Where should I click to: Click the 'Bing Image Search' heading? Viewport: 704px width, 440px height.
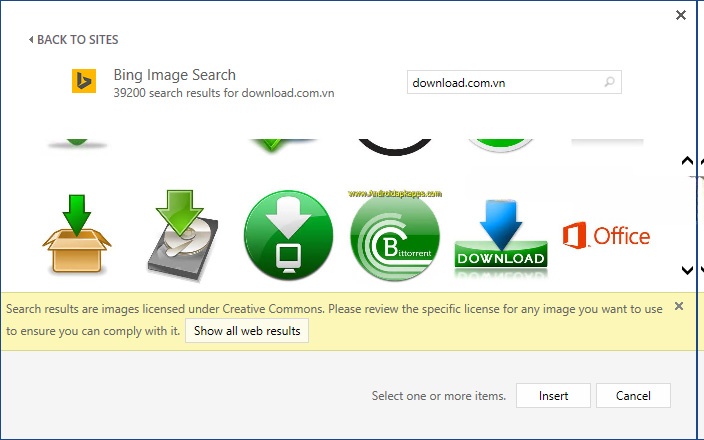pos(175,75)
